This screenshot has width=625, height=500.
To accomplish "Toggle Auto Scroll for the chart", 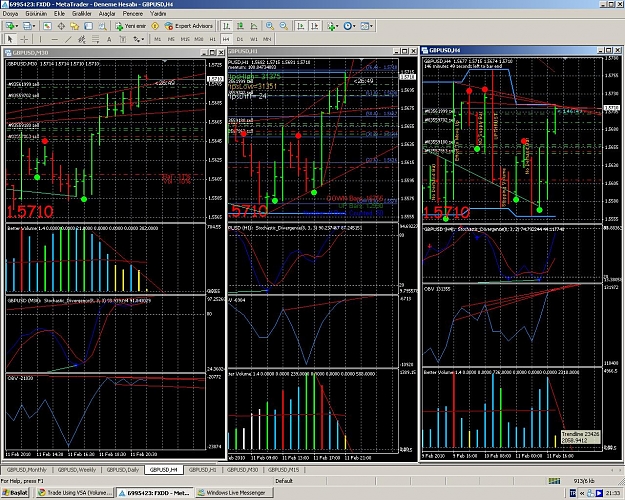I will (x=301, y=26).
